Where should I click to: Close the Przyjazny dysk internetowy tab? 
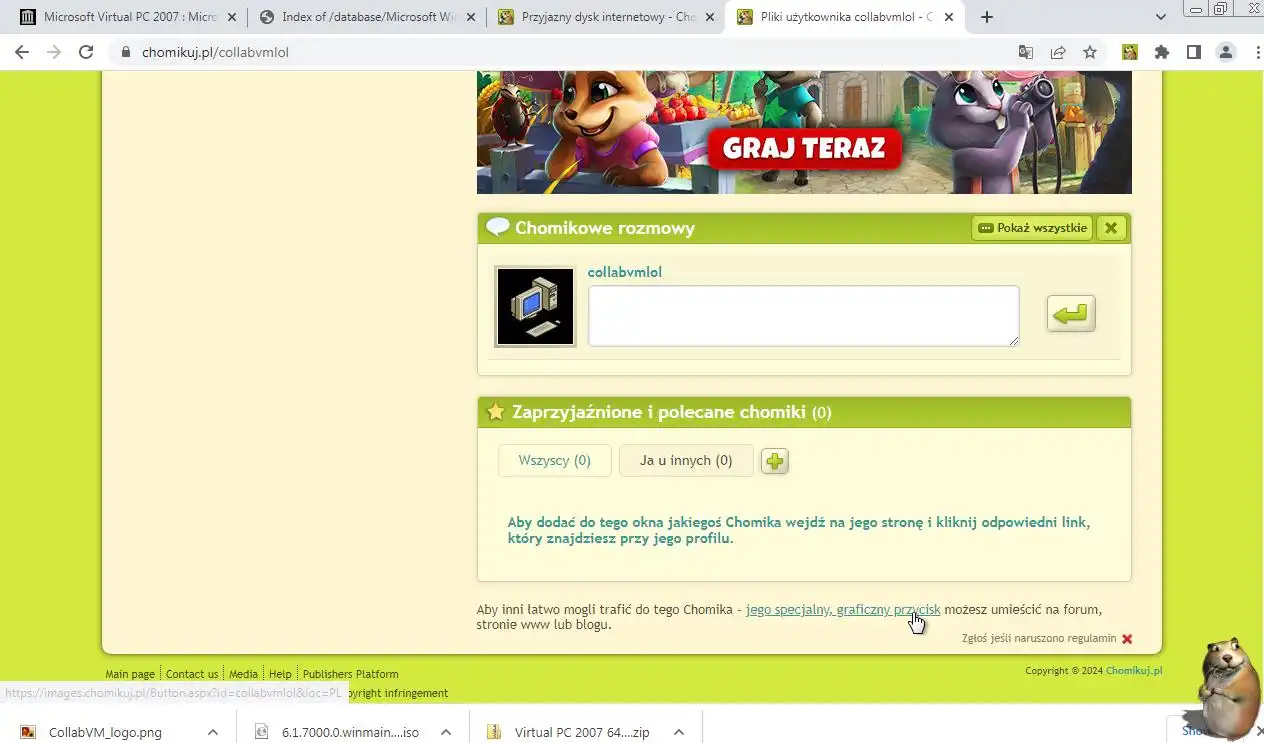tap(710, 17)
